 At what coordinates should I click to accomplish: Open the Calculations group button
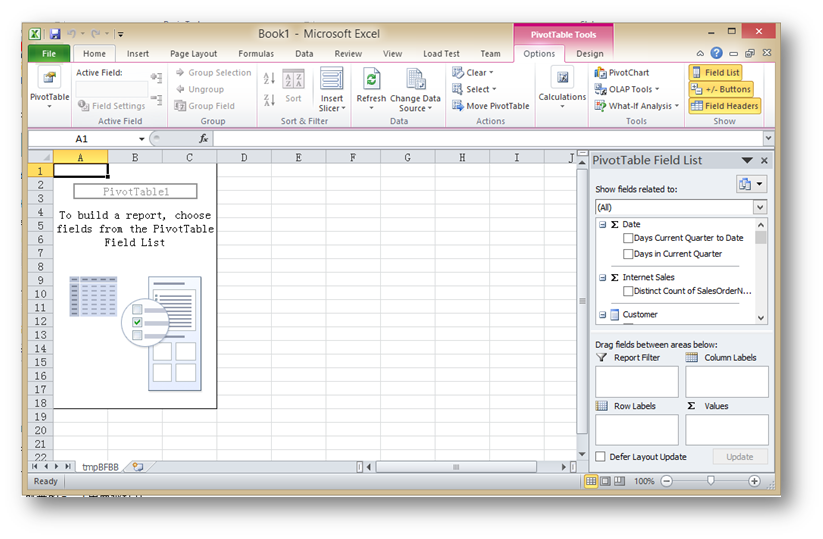tap(562, 87)
